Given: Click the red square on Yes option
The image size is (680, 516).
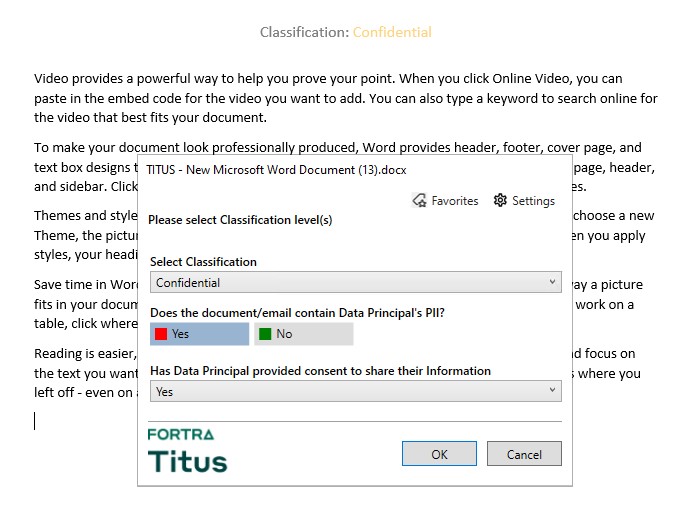Looking at the screenshot, I should [161, 334].
